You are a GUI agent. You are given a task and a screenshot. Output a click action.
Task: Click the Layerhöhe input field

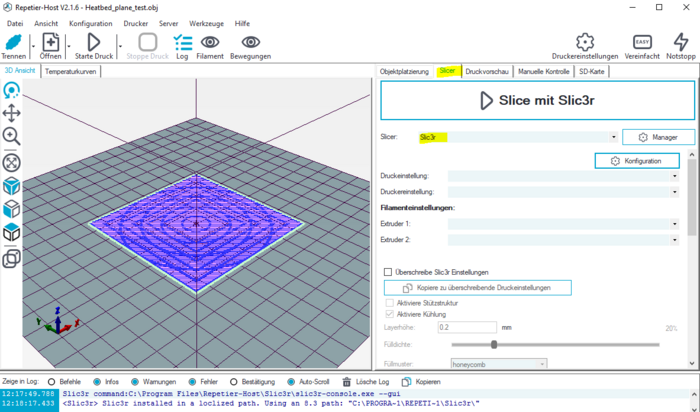click(x=466, y=327)
